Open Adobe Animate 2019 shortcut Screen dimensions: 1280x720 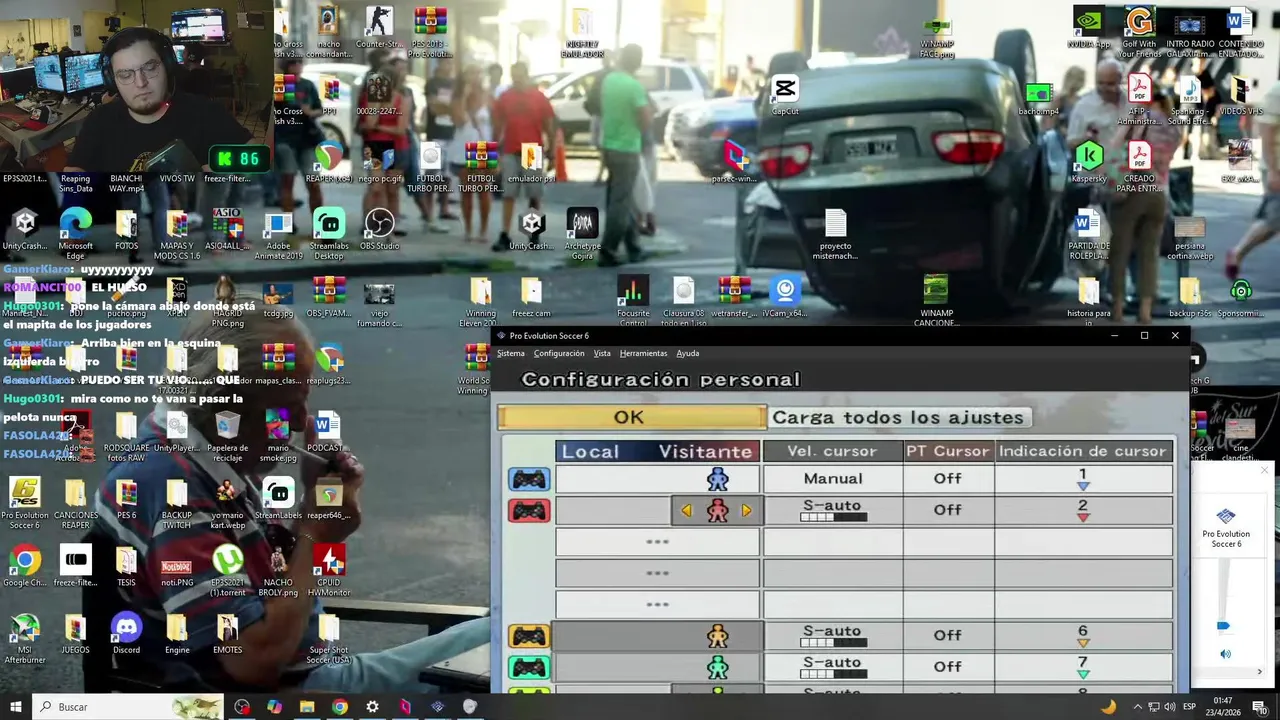(x=278, y=234)
